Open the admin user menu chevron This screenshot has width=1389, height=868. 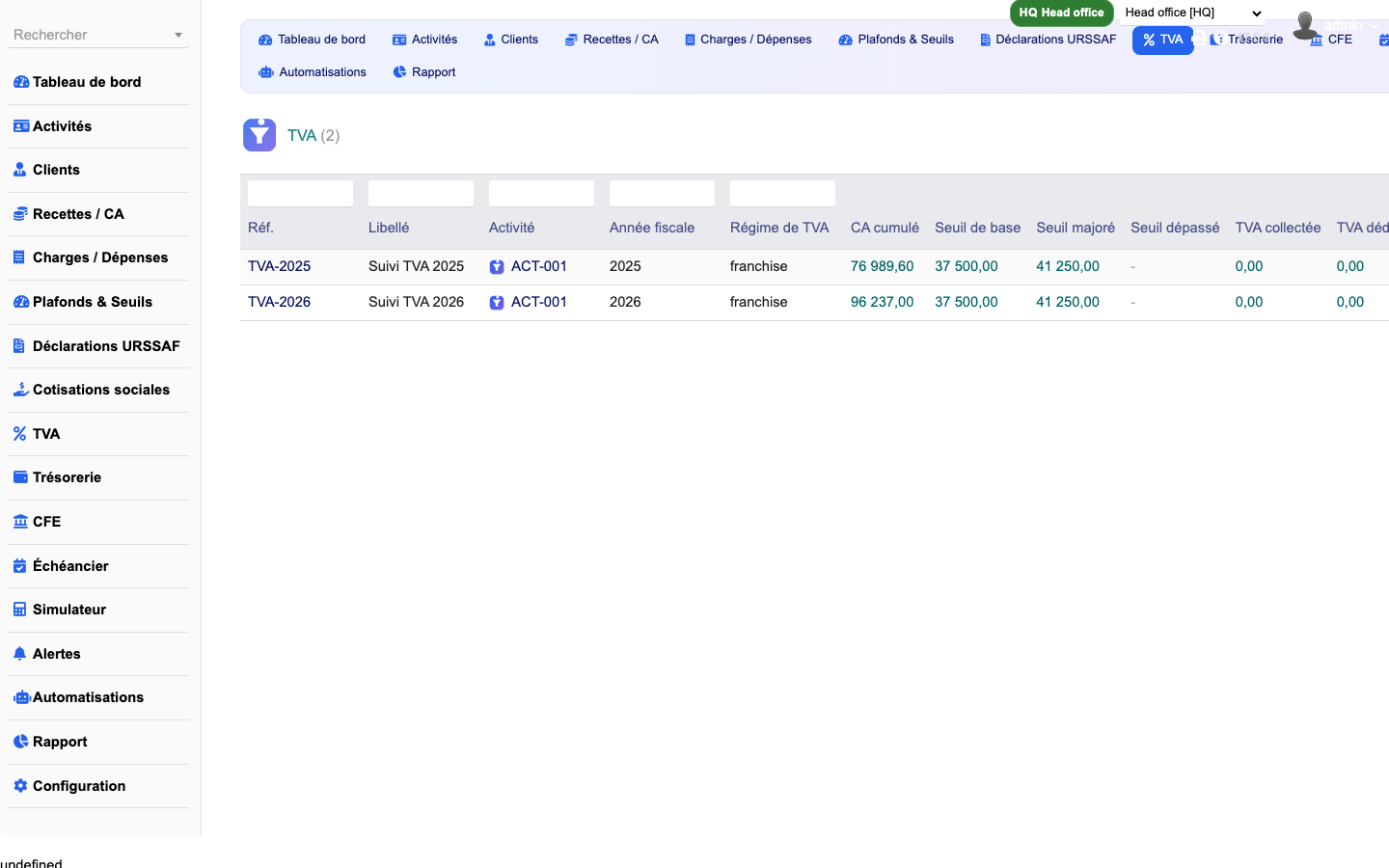pos(1375,26)
